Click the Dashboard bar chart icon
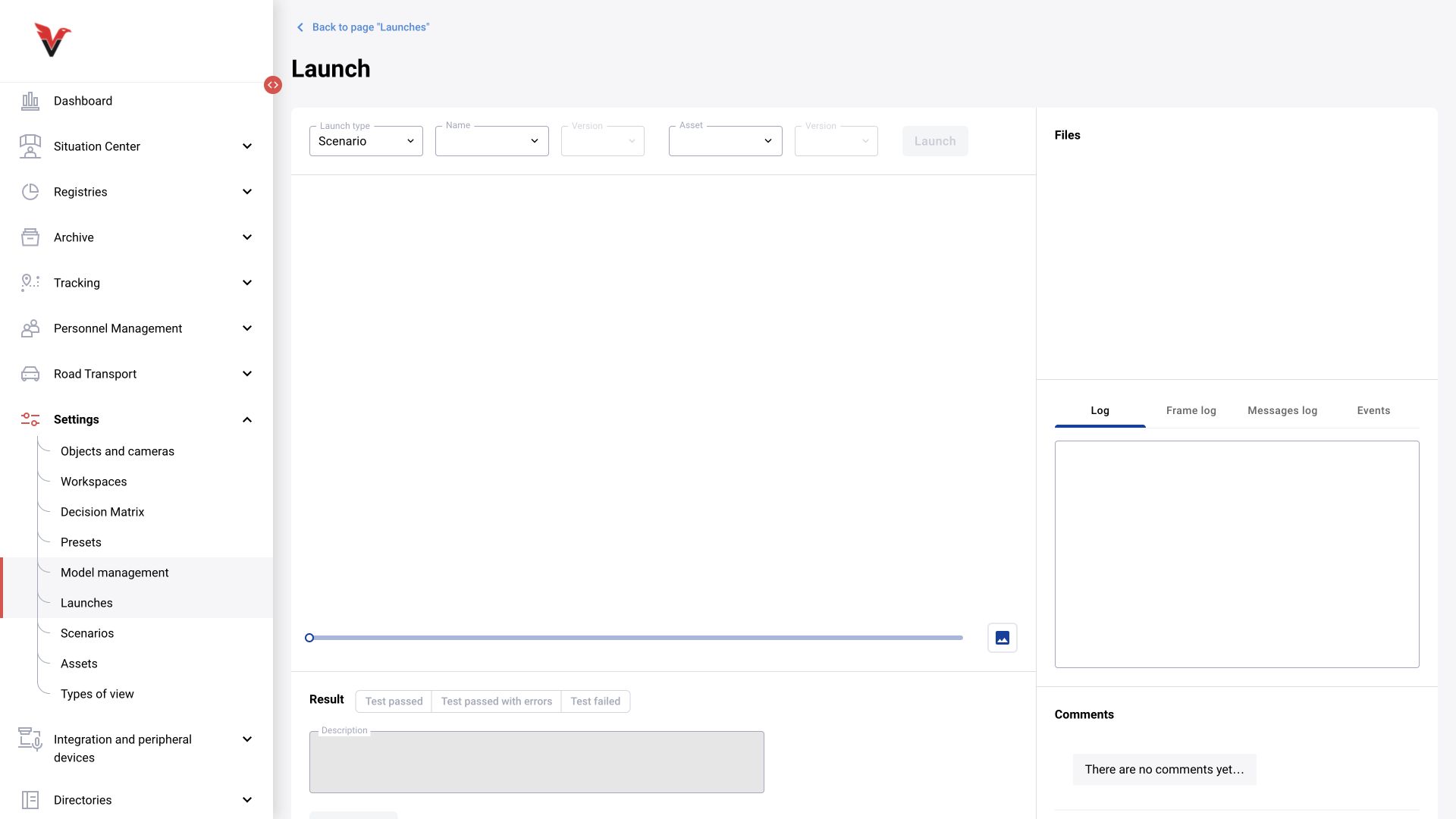 pos(30,101)
